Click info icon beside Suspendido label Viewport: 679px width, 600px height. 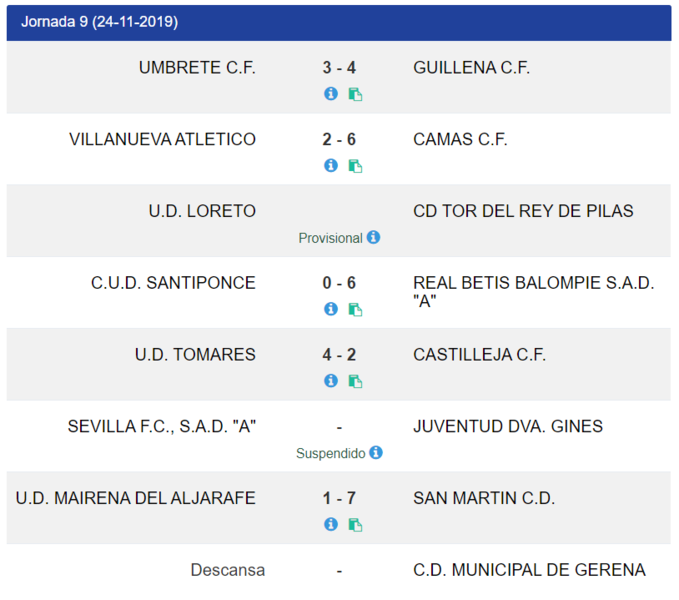[376, 452]
